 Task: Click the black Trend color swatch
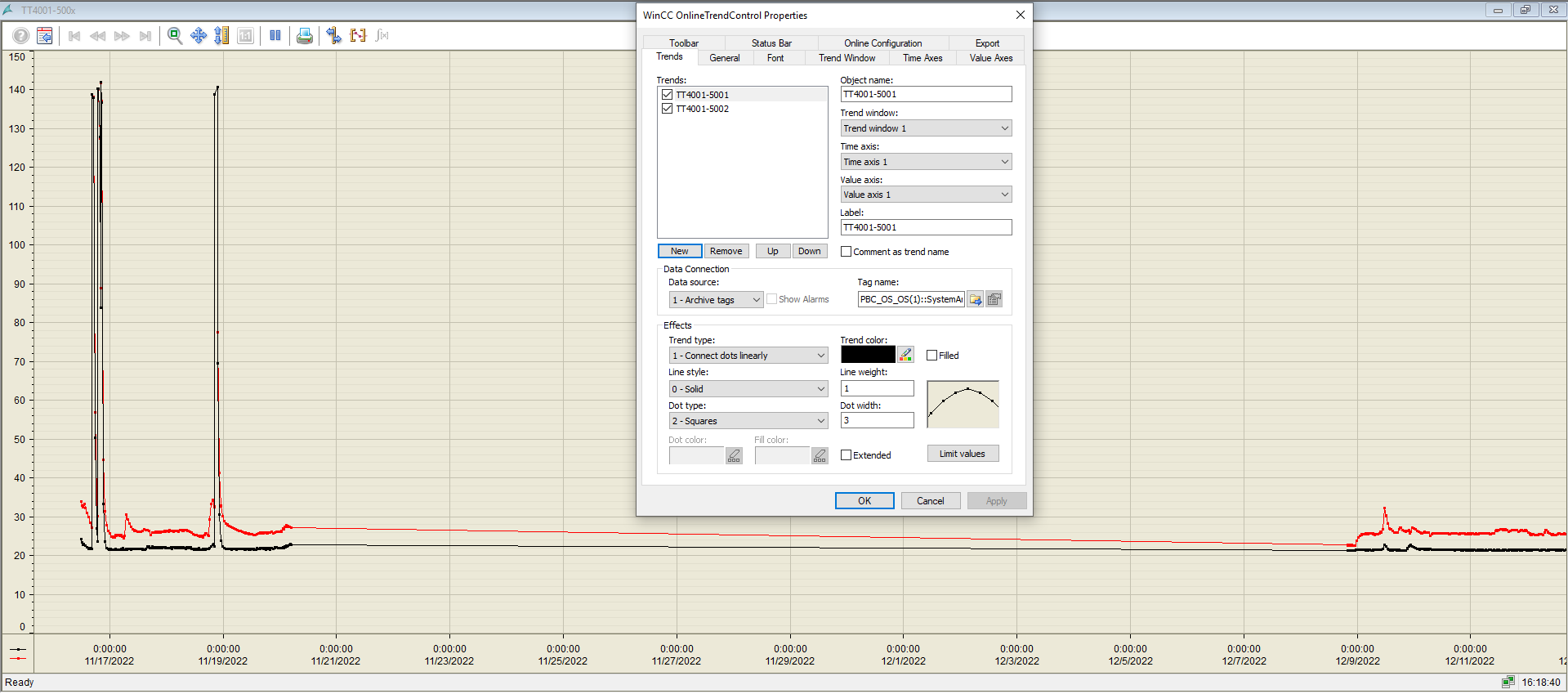pos(867,355)
